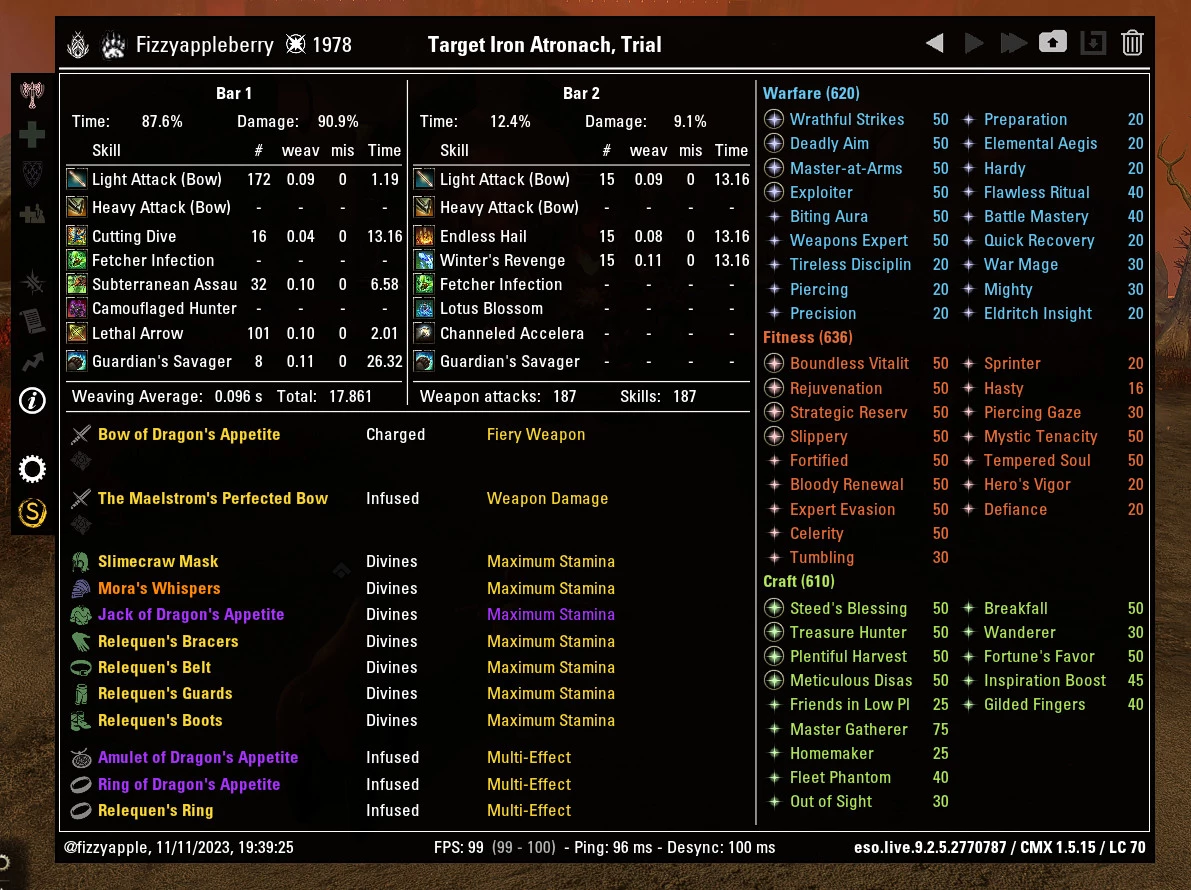
Task: Click the Warfare (620) section heading
Action: click(x=811, y=93)
